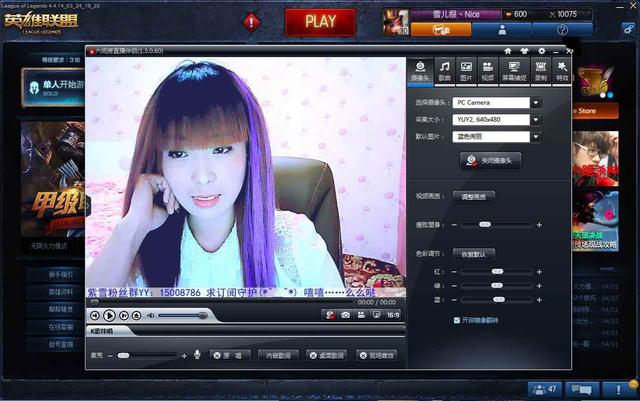Decrease red with its minus button
640x401 pixels.
(454, 272)
